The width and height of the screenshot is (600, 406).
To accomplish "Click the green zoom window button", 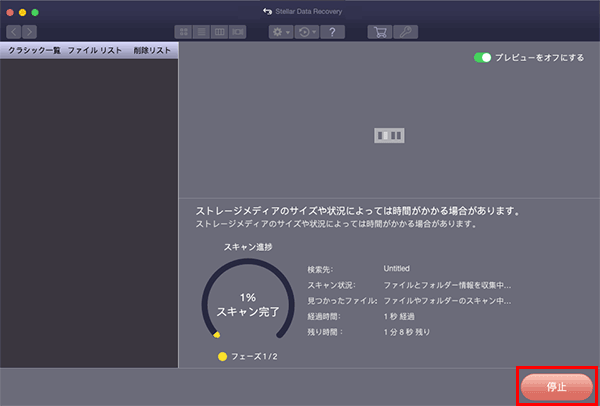I will coord(35,12).
